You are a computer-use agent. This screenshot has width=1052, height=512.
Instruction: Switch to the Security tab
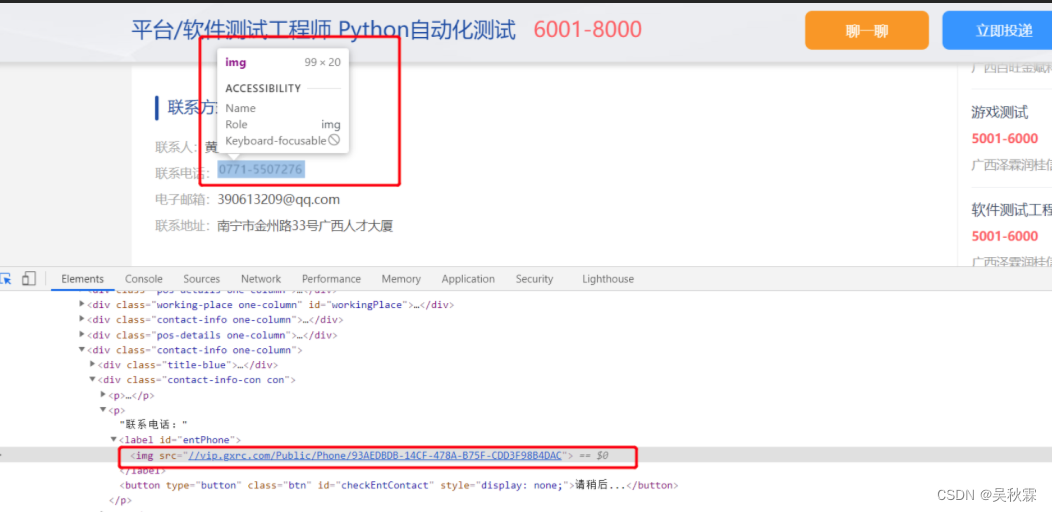click(x=534, y=279)
